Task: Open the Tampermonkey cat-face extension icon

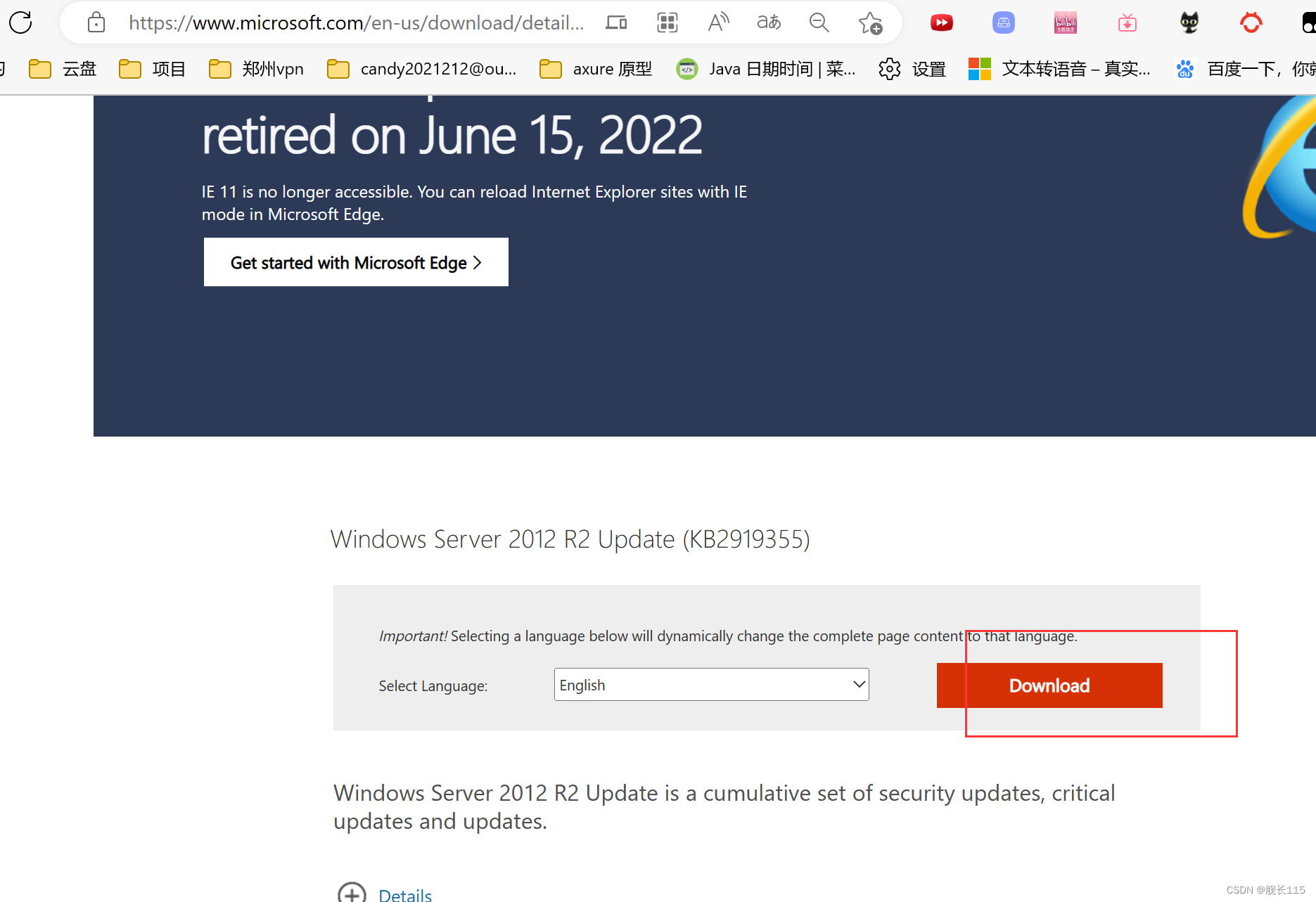Action: pyautogui.click(x=1189, y=22)
